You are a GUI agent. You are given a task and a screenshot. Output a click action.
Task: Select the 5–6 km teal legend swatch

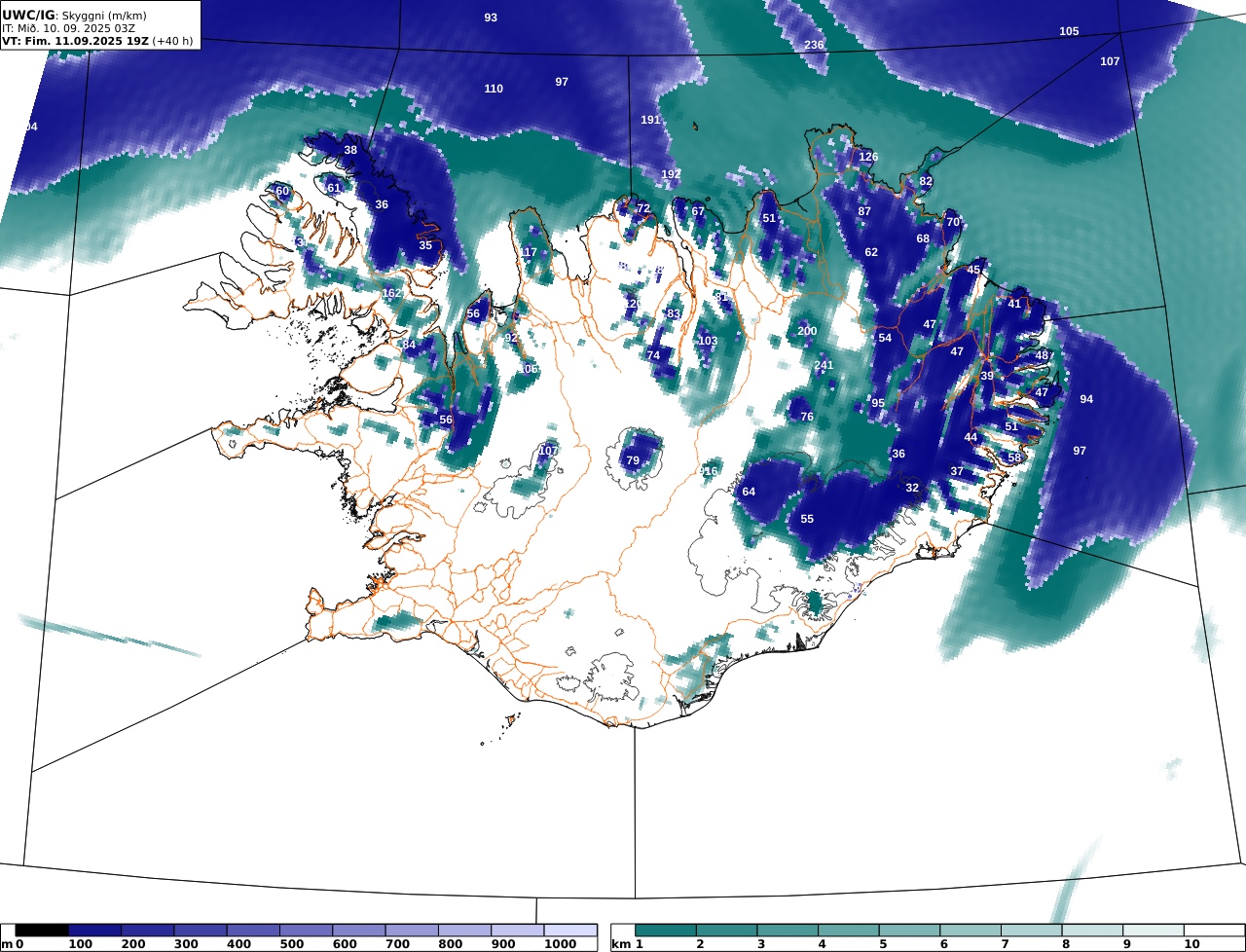tap(910, 931)
